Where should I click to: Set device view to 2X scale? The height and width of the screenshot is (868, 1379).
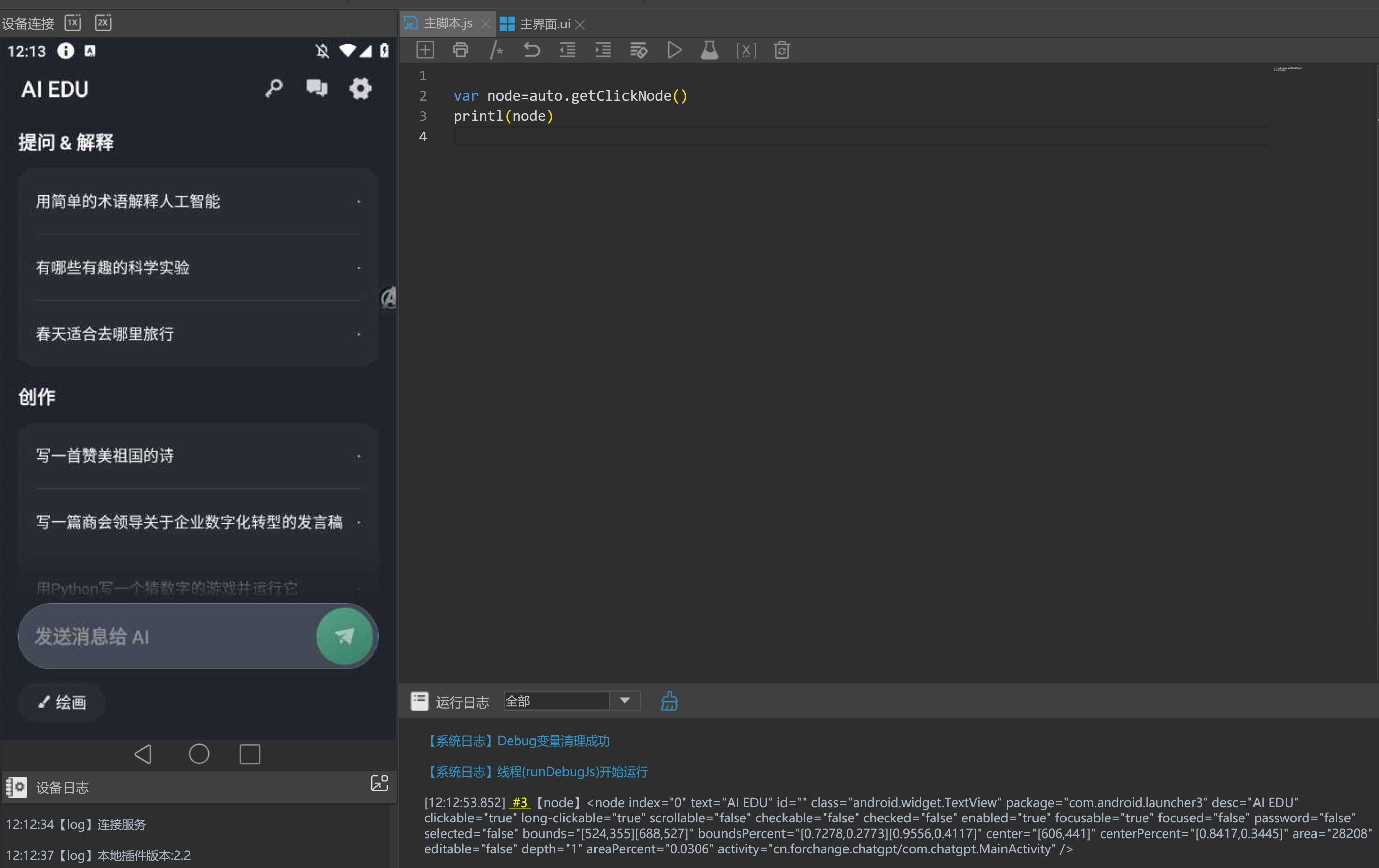[103, 23]
